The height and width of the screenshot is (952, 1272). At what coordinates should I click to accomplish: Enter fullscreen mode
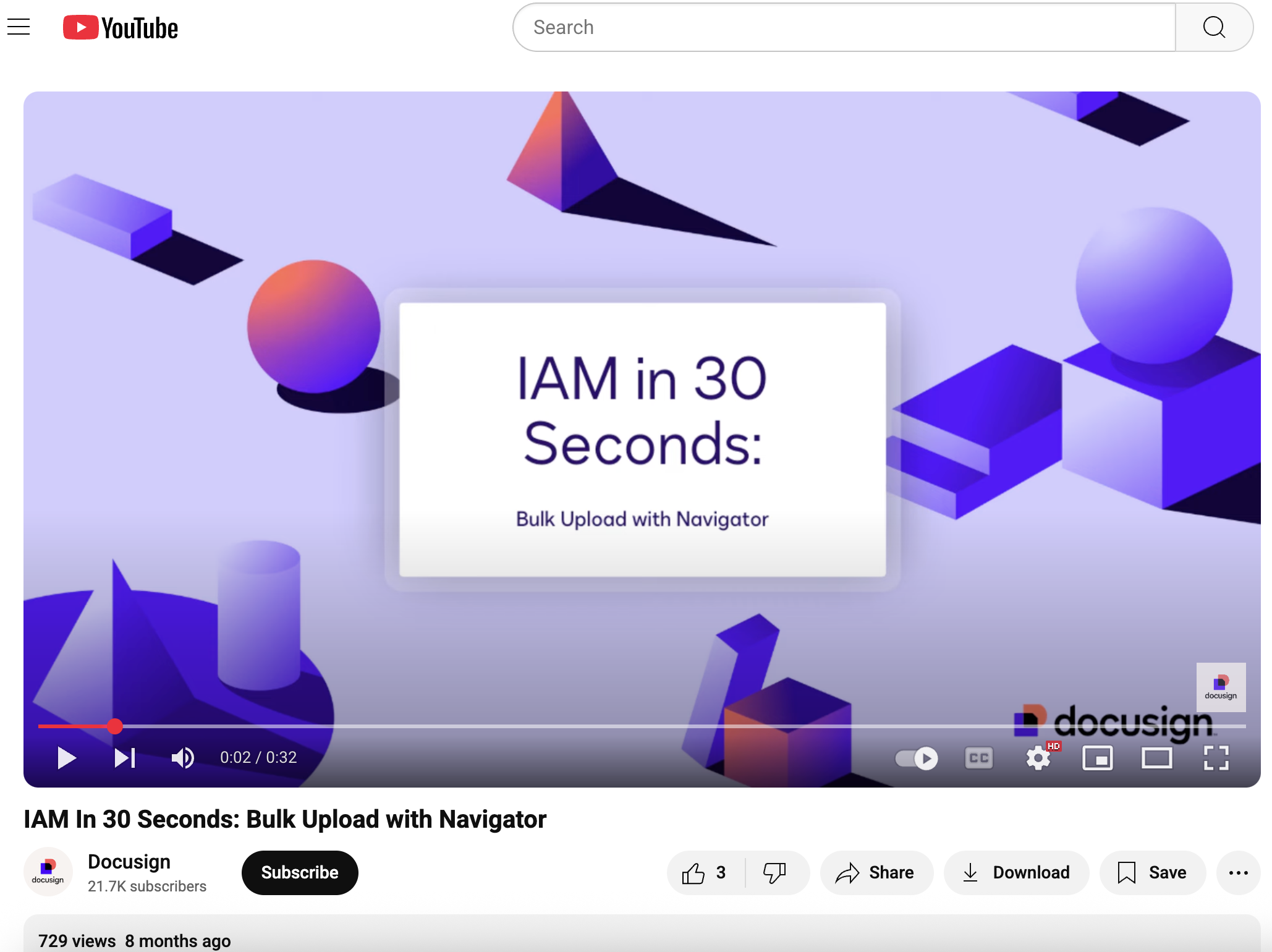click(x=1216, y=758)
